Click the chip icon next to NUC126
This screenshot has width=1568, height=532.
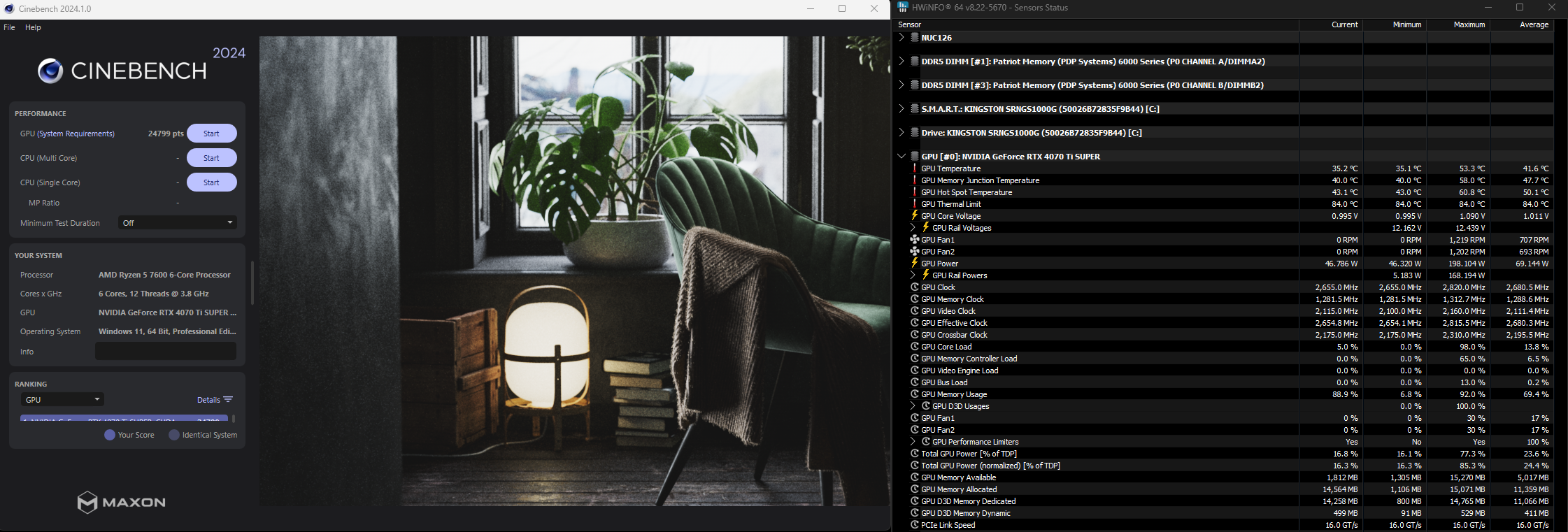coord(914,38)
